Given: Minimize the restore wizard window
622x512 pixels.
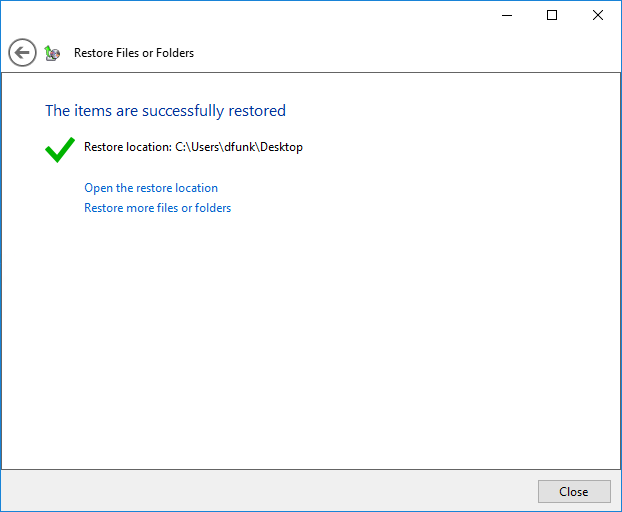Looking at the screenshot, I should click(x=506, y=15).
